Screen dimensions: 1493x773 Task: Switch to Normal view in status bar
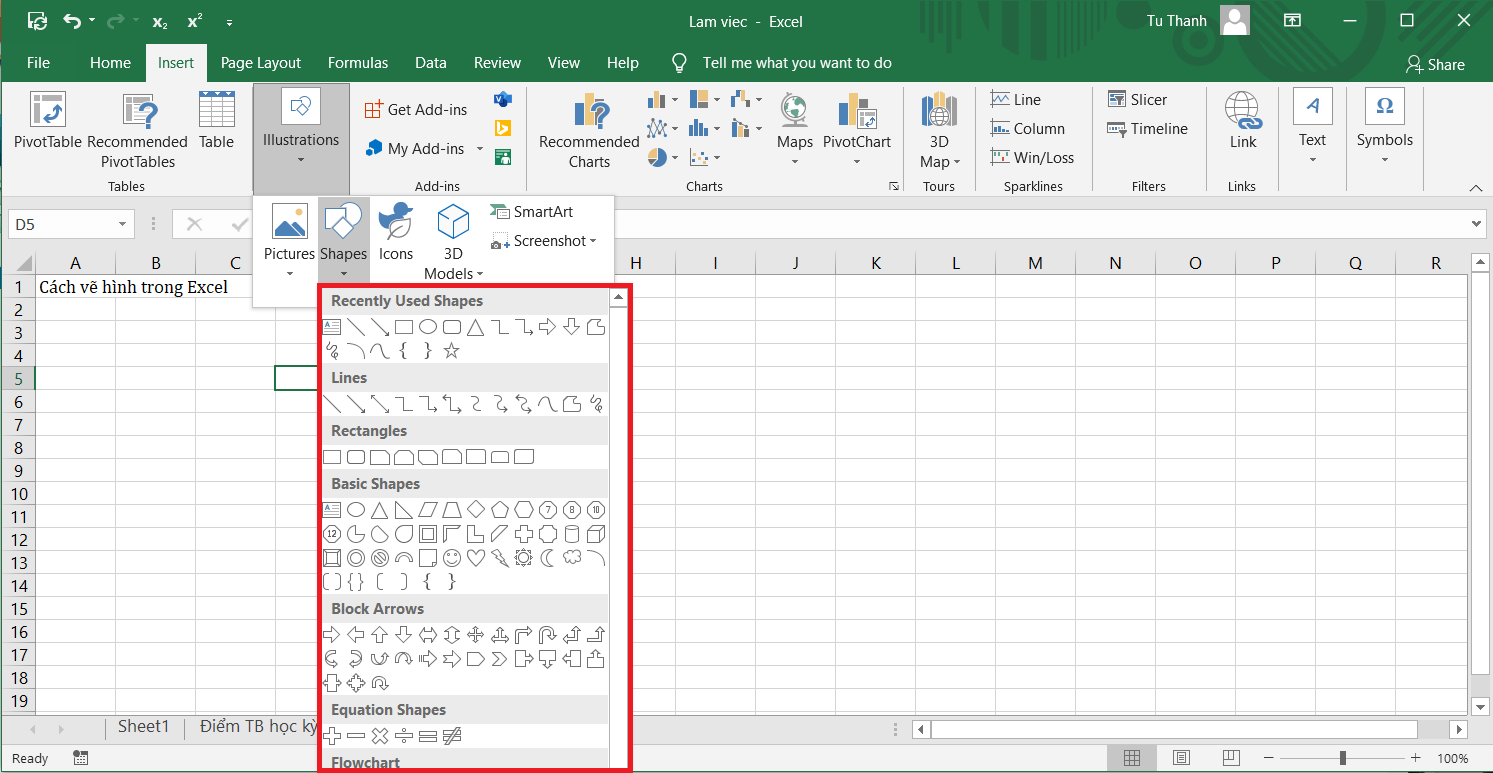click(1131, 758)
